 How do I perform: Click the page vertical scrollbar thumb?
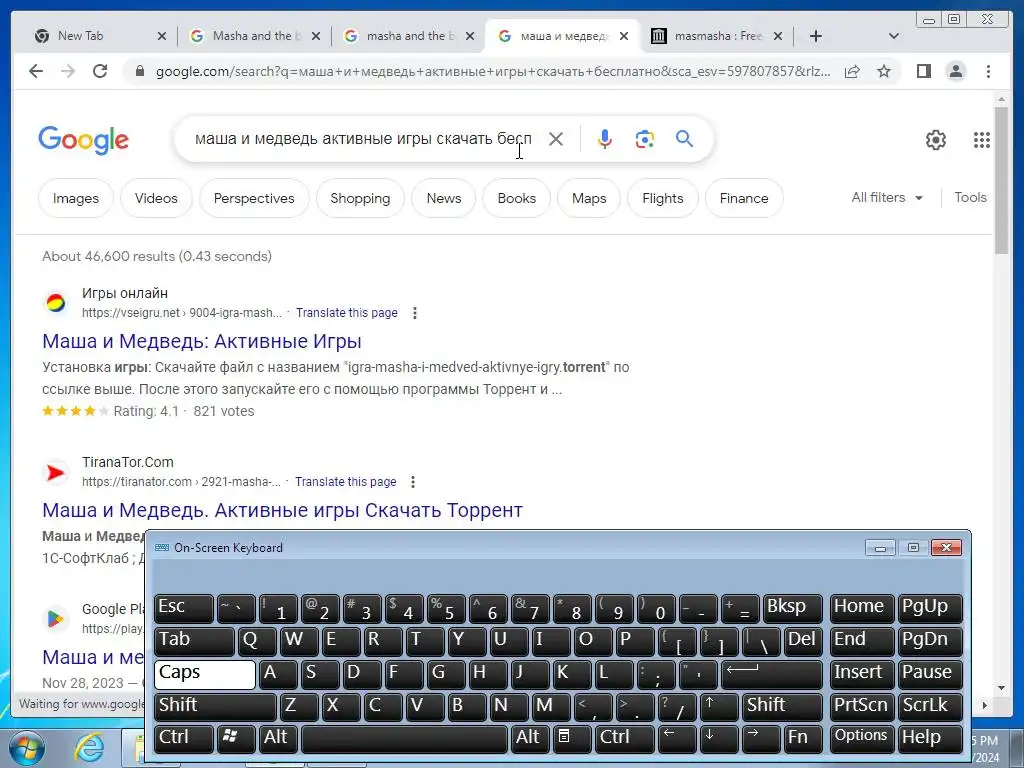pyautogui.click(x=1001, y=180)
